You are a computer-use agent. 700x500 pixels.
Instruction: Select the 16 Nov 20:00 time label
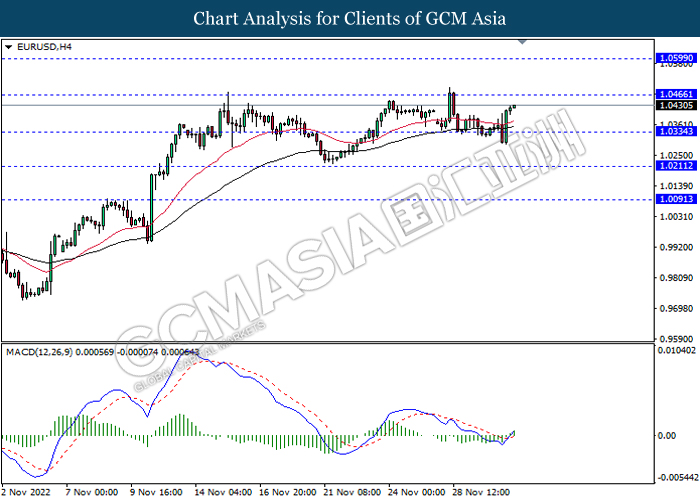(288, 492)
